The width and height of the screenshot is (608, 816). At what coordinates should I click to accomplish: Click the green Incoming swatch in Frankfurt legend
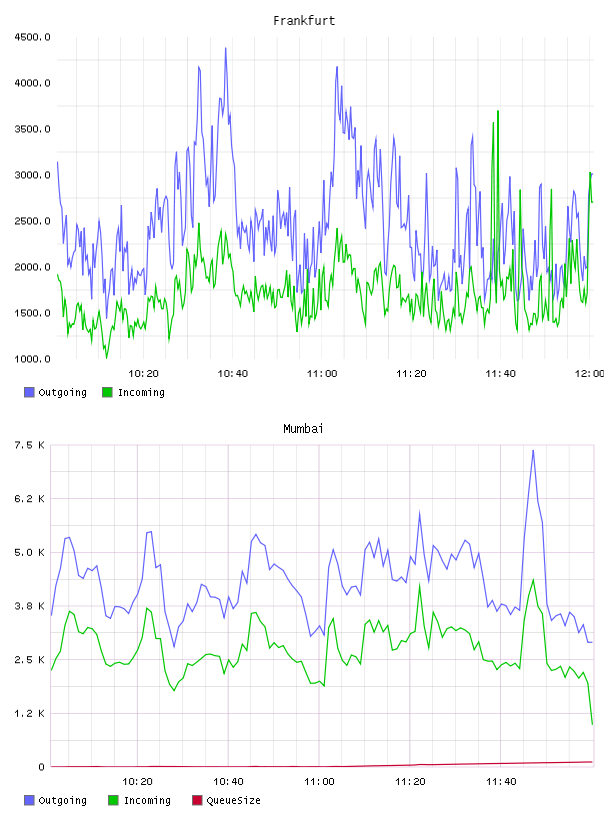(x=107, y=392)
